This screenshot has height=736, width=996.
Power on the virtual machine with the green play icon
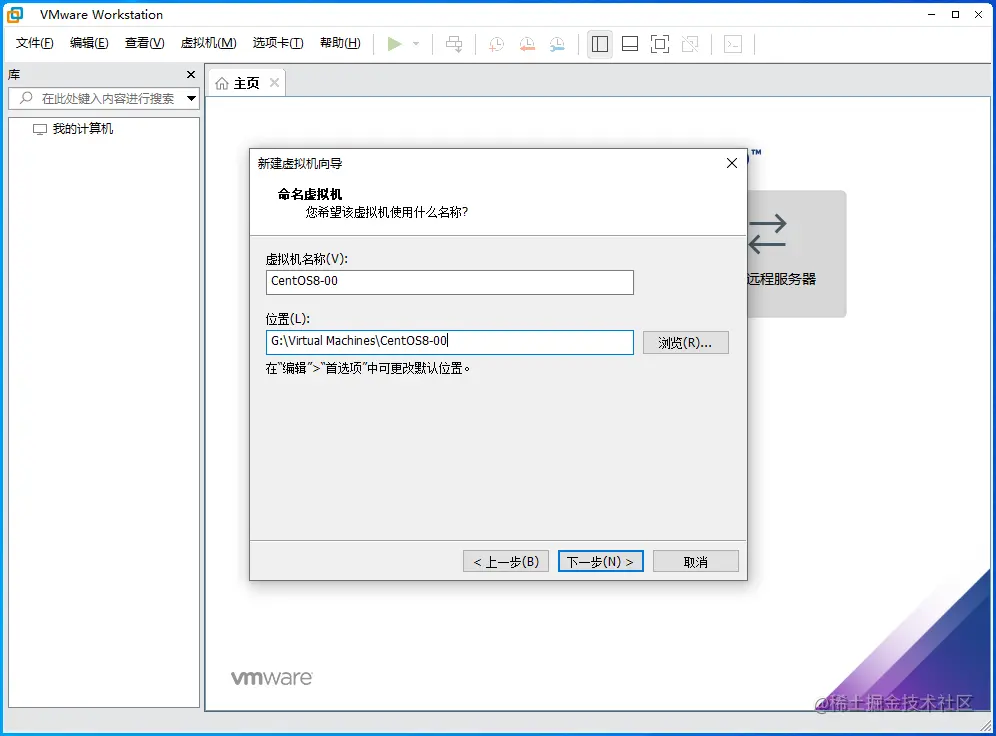tap(394, 44)
